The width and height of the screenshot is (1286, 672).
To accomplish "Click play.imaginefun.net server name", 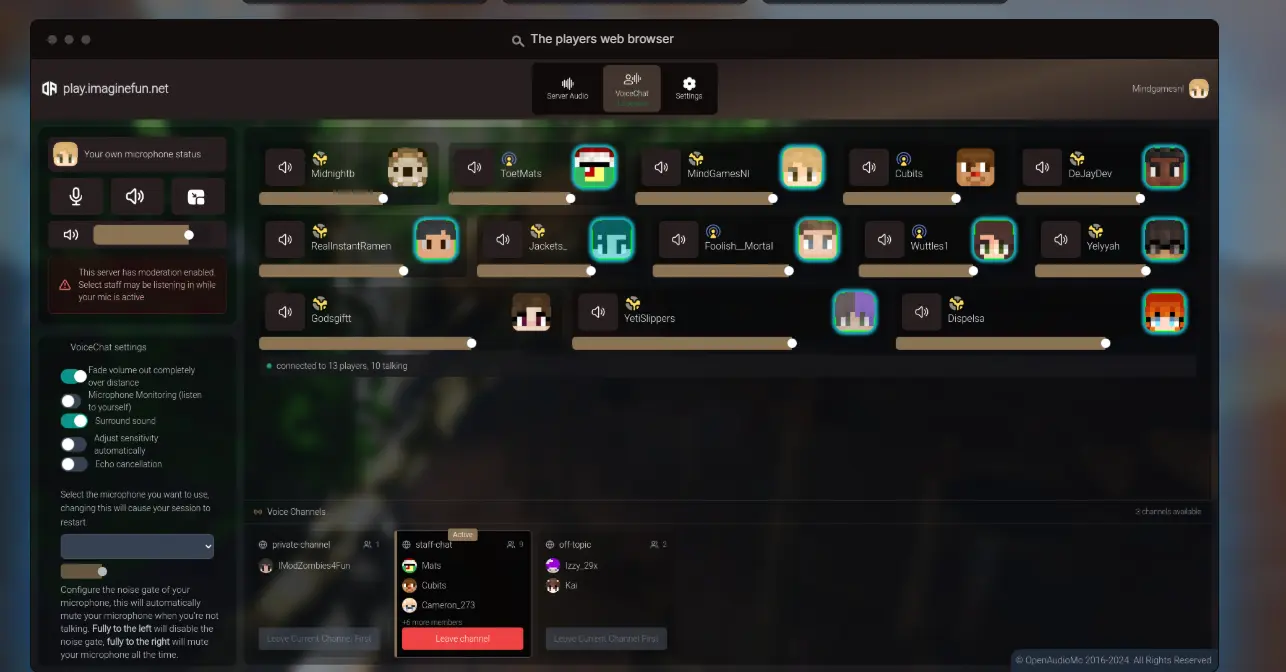I will (x=116, y=88).
